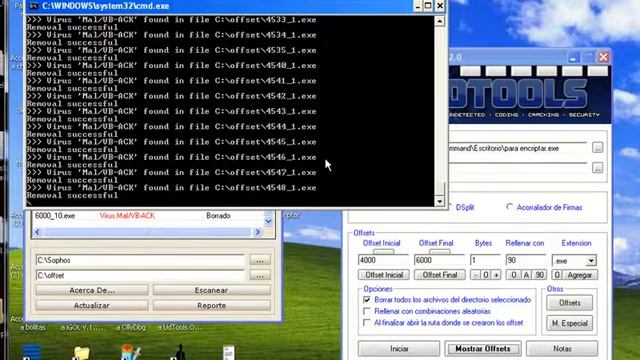
Task: Click the scanner results list down arrow
Action: click(268, 221)
